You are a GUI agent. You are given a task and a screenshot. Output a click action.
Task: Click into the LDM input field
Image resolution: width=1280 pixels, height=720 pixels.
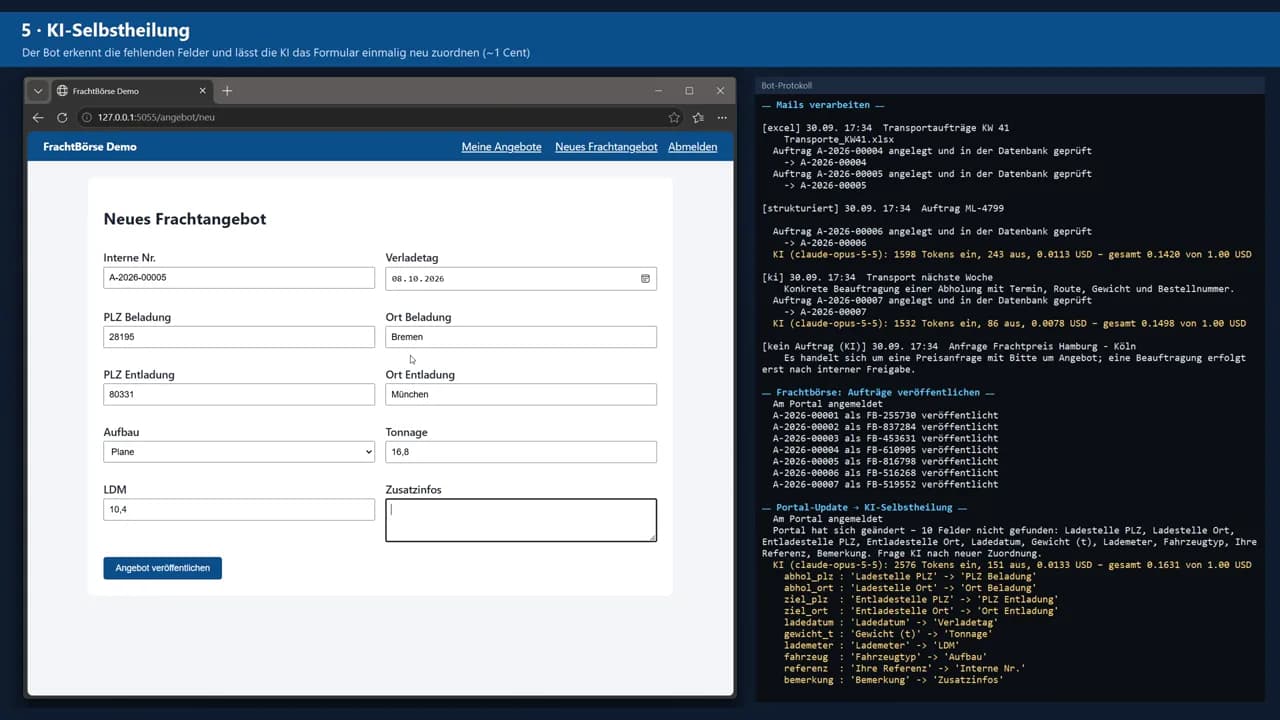click(239, 510)
